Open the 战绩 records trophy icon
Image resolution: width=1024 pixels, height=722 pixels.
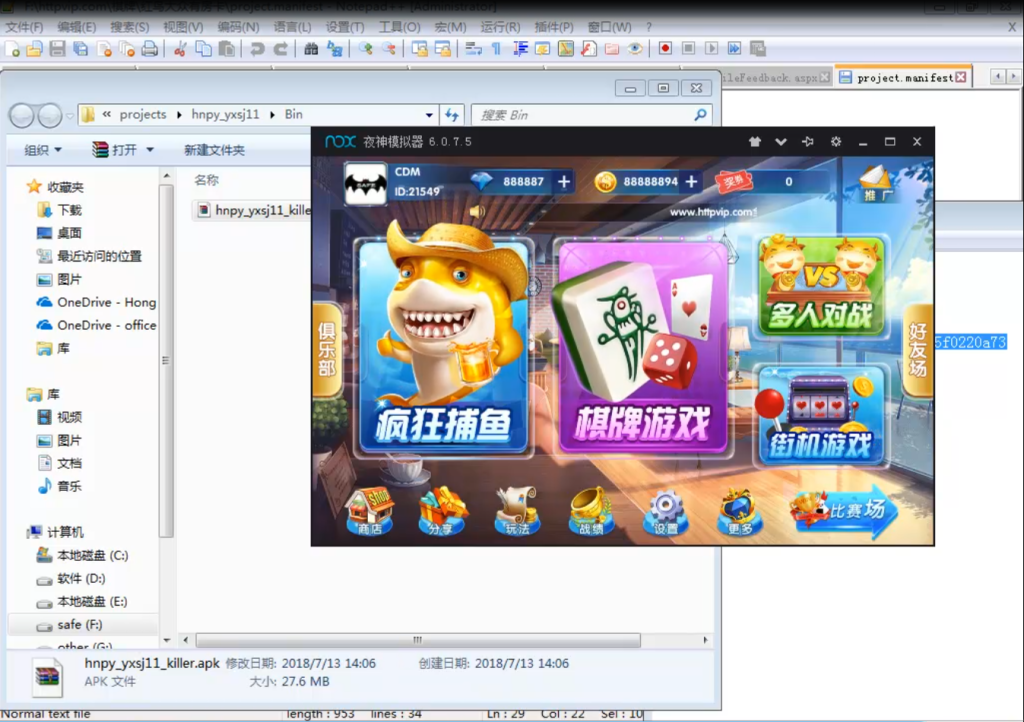pos(591,512)
